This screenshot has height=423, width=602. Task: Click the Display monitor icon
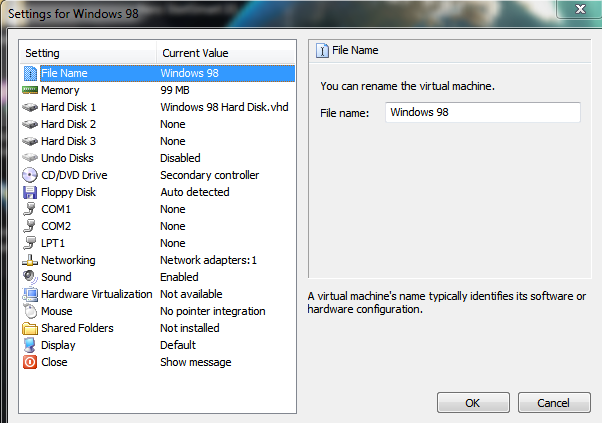pyautogui.click(x=30, y=345)
